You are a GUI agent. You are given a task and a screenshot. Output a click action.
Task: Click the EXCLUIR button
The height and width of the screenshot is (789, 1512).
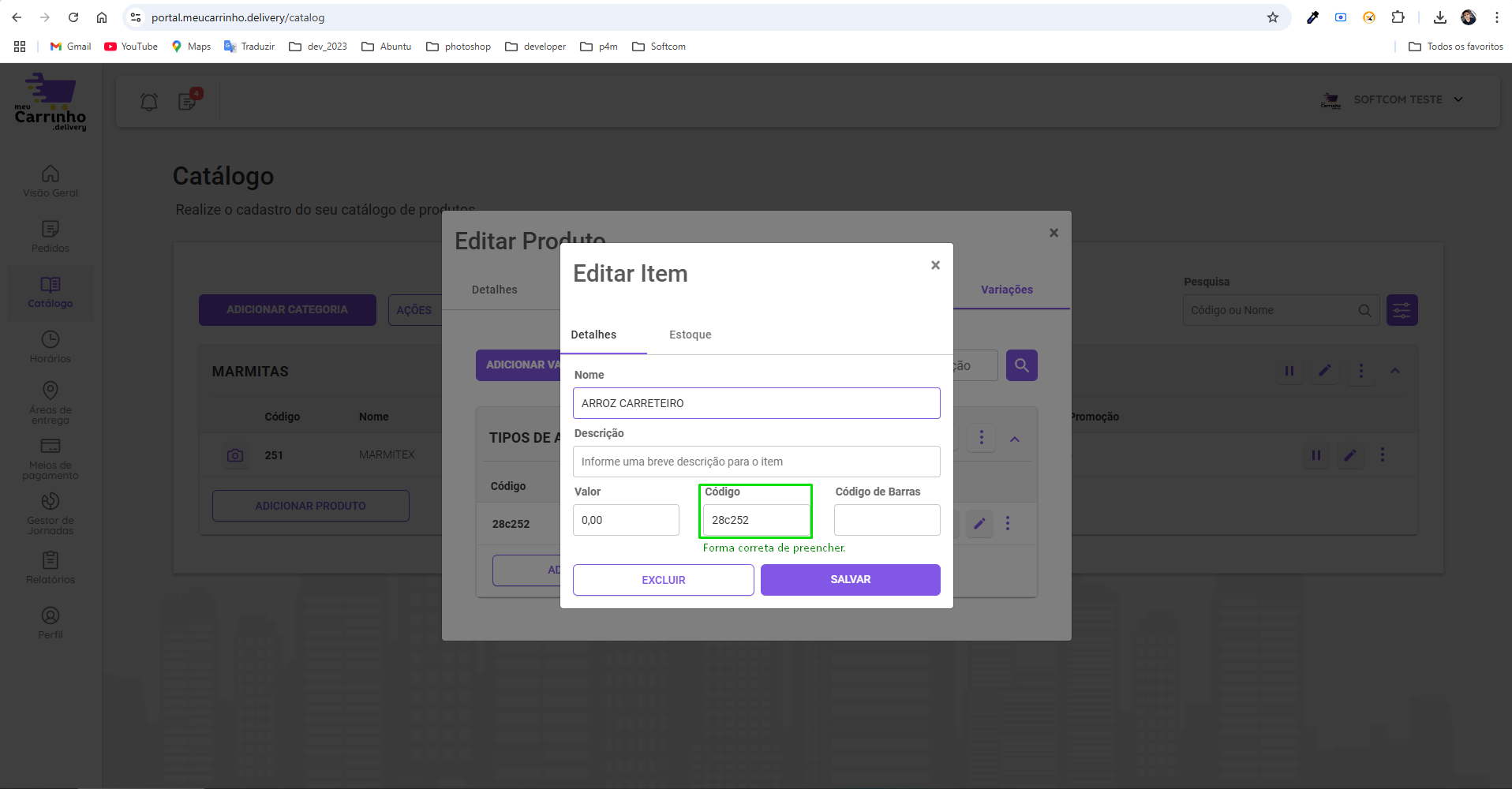click(663, 580)
